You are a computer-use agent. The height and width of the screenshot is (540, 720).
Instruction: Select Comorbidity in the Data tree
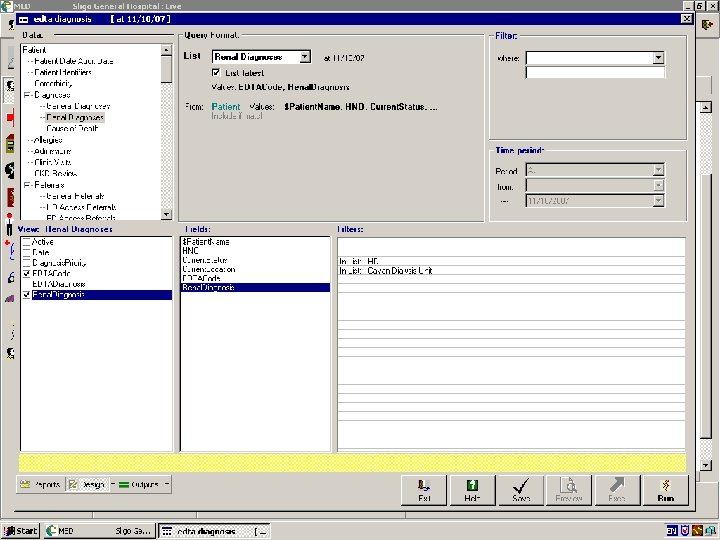(x=53, y=84)
